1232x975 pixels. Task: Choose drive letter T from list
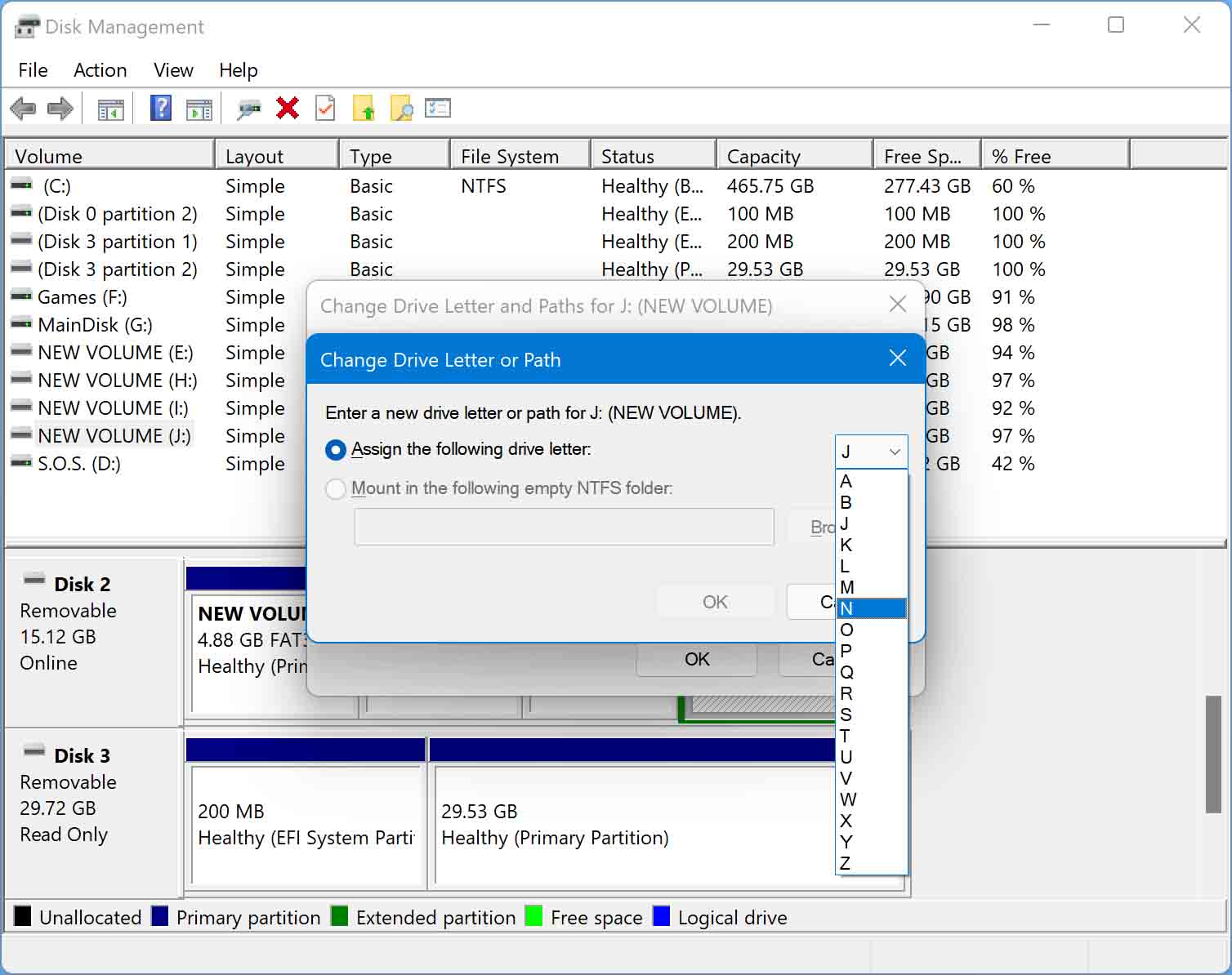pyautogui.click(x=872, y=736)
